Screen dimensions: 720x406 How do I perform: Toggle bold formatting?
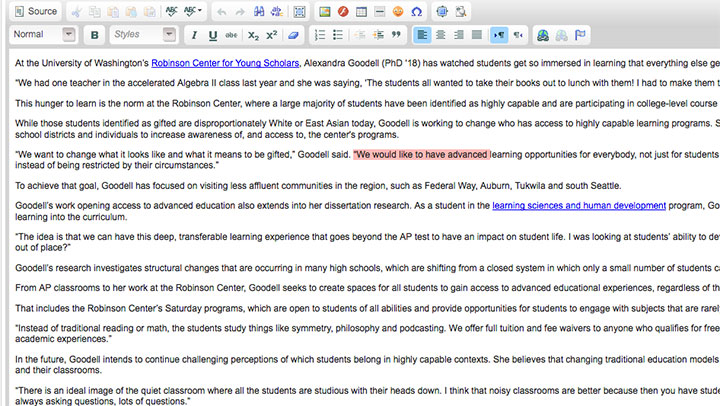click(x=95, y=35)
